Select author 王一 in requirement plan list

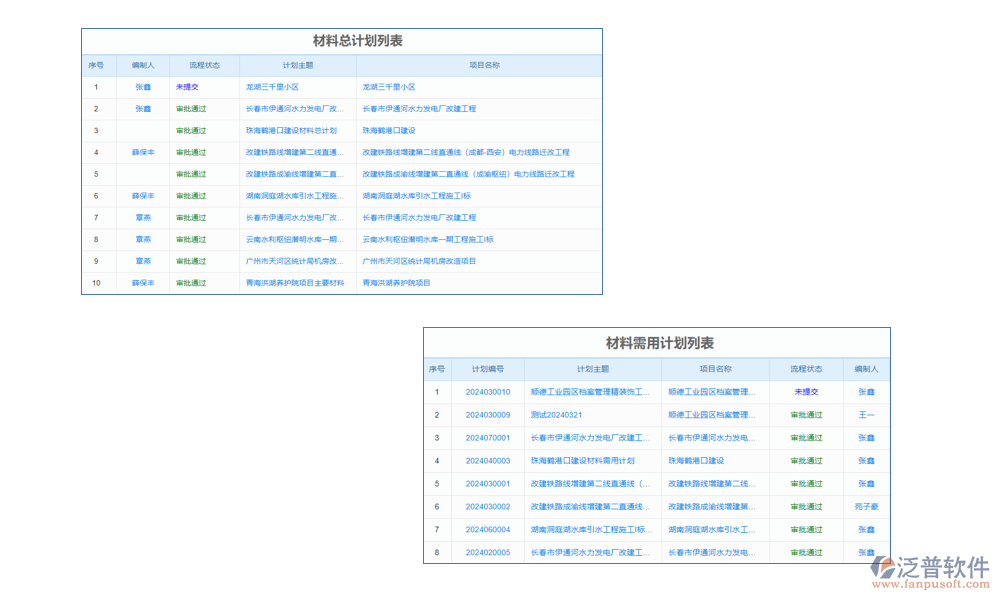866,415
